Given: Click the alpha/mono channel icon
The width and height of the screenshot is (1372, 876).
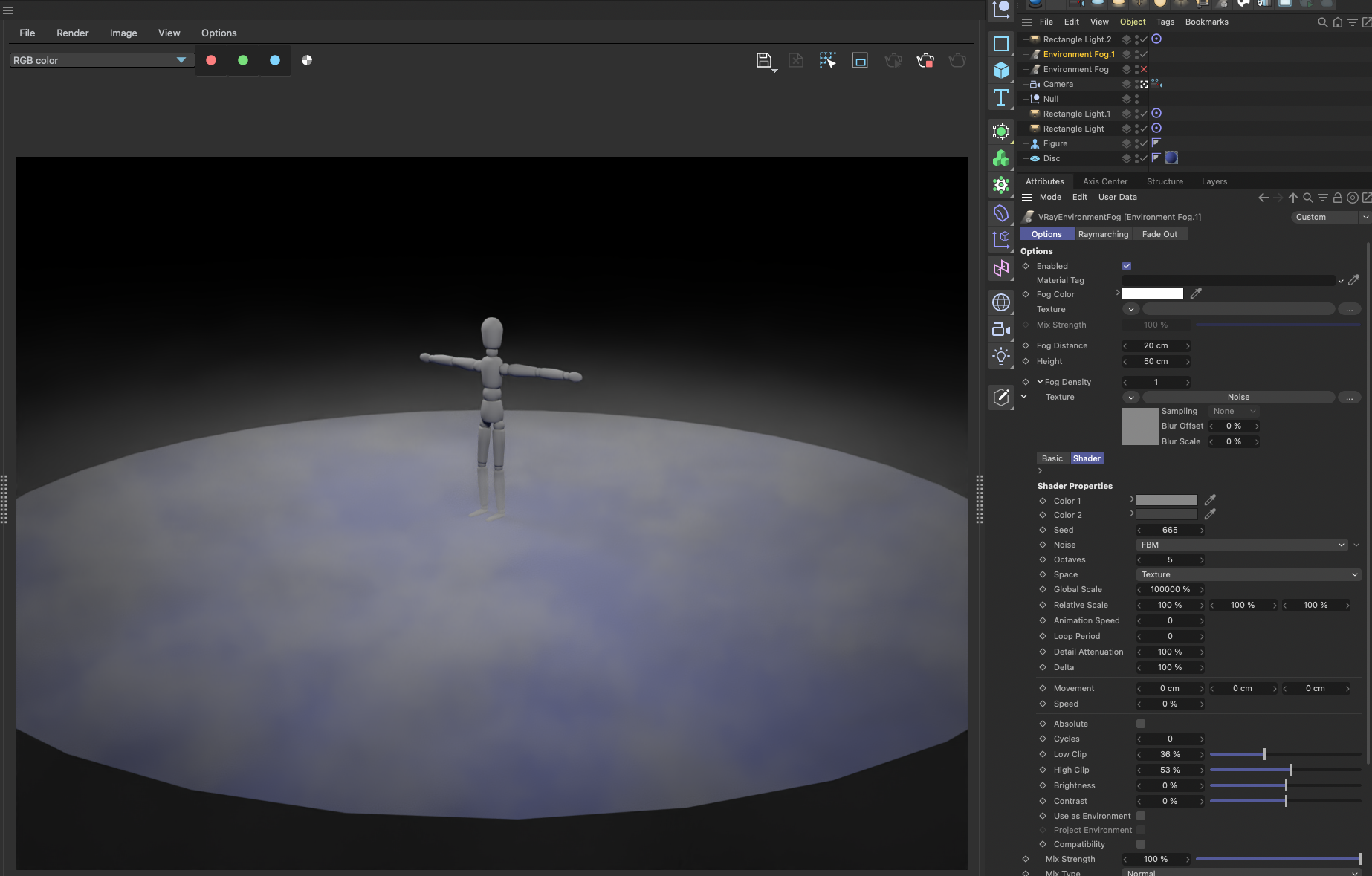Looking at the screenshot, I should click(307, 60).
